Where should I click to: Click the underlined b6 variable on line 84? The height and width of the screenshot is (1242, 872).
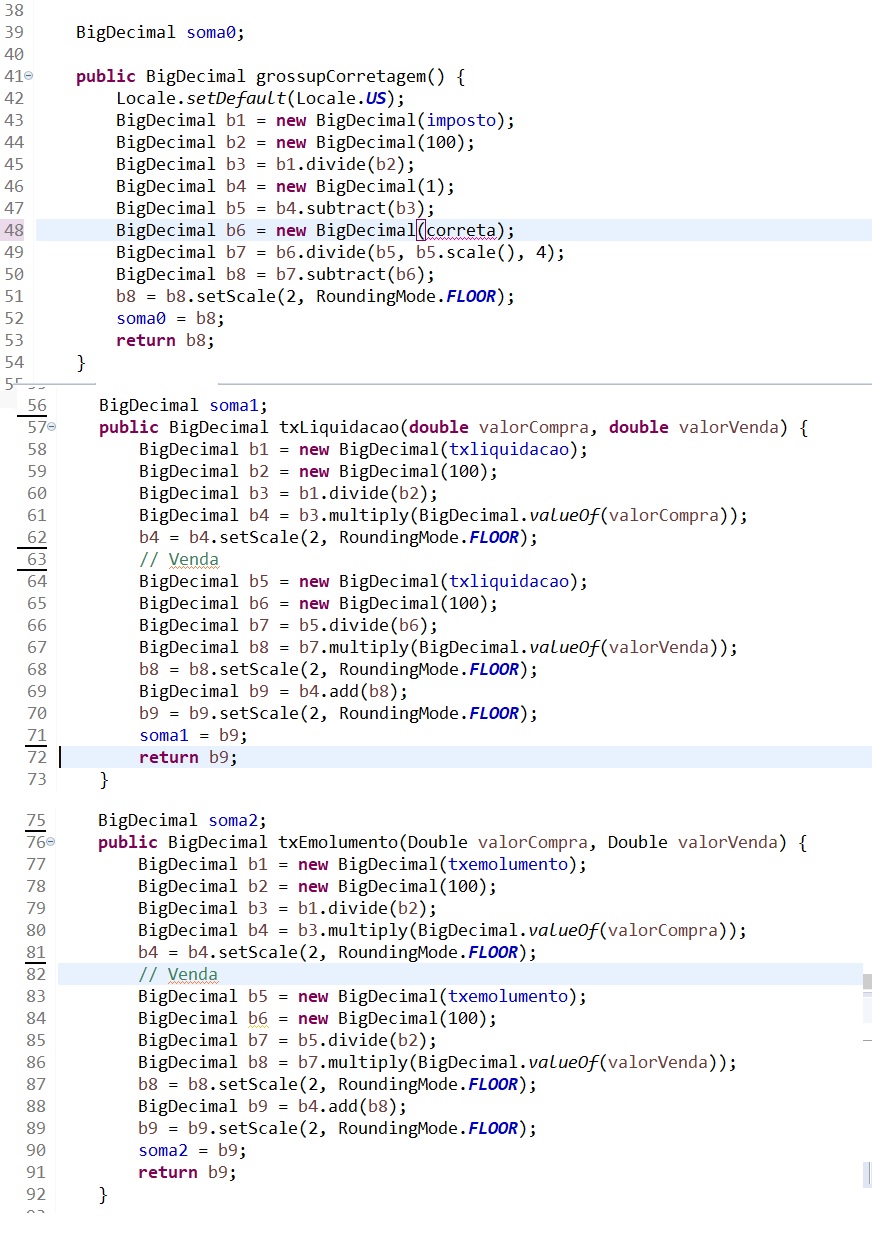point(258,1018)
